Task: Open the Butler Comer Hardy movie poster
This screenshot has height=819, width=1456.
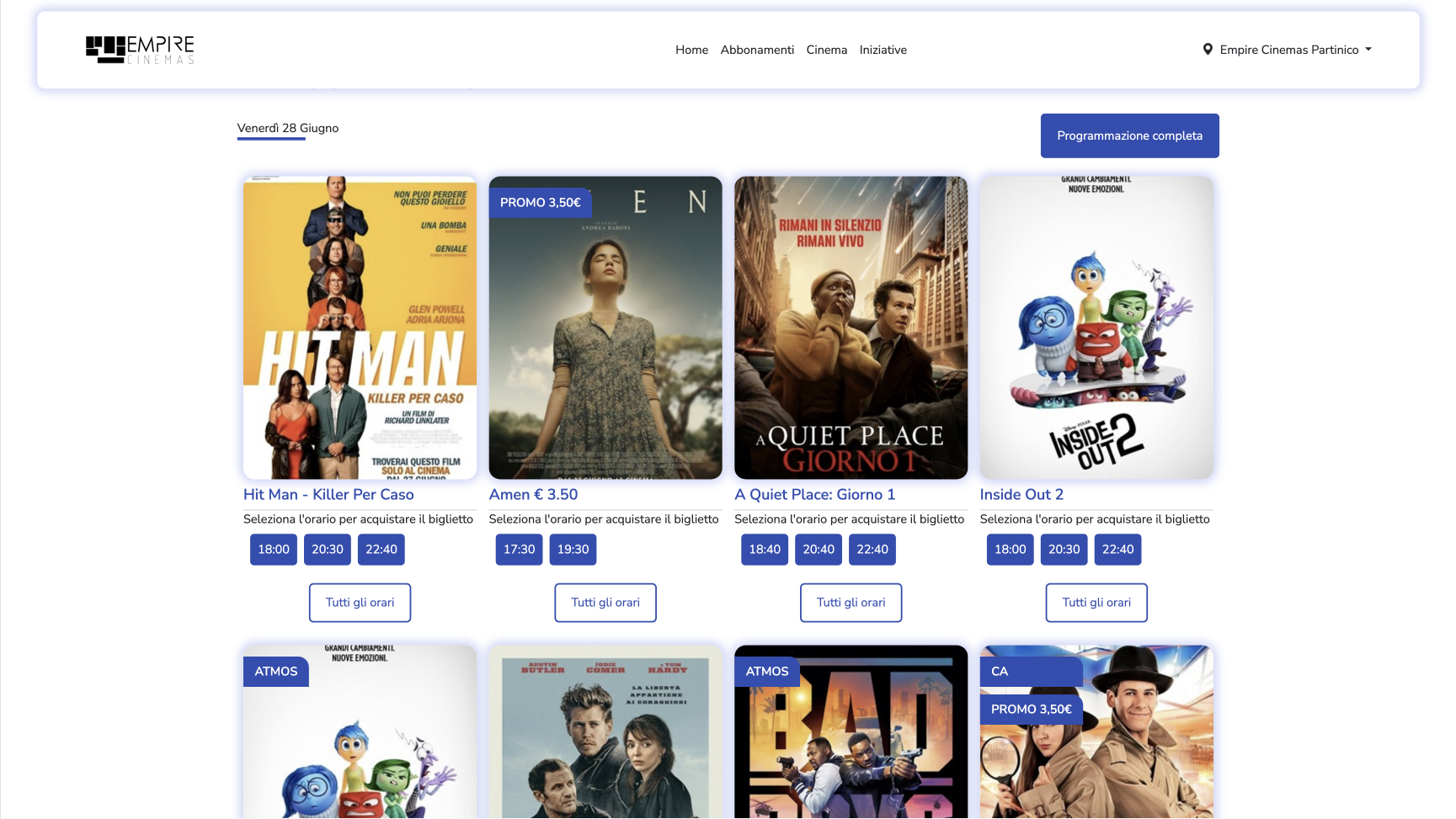Action: (605, 731)
